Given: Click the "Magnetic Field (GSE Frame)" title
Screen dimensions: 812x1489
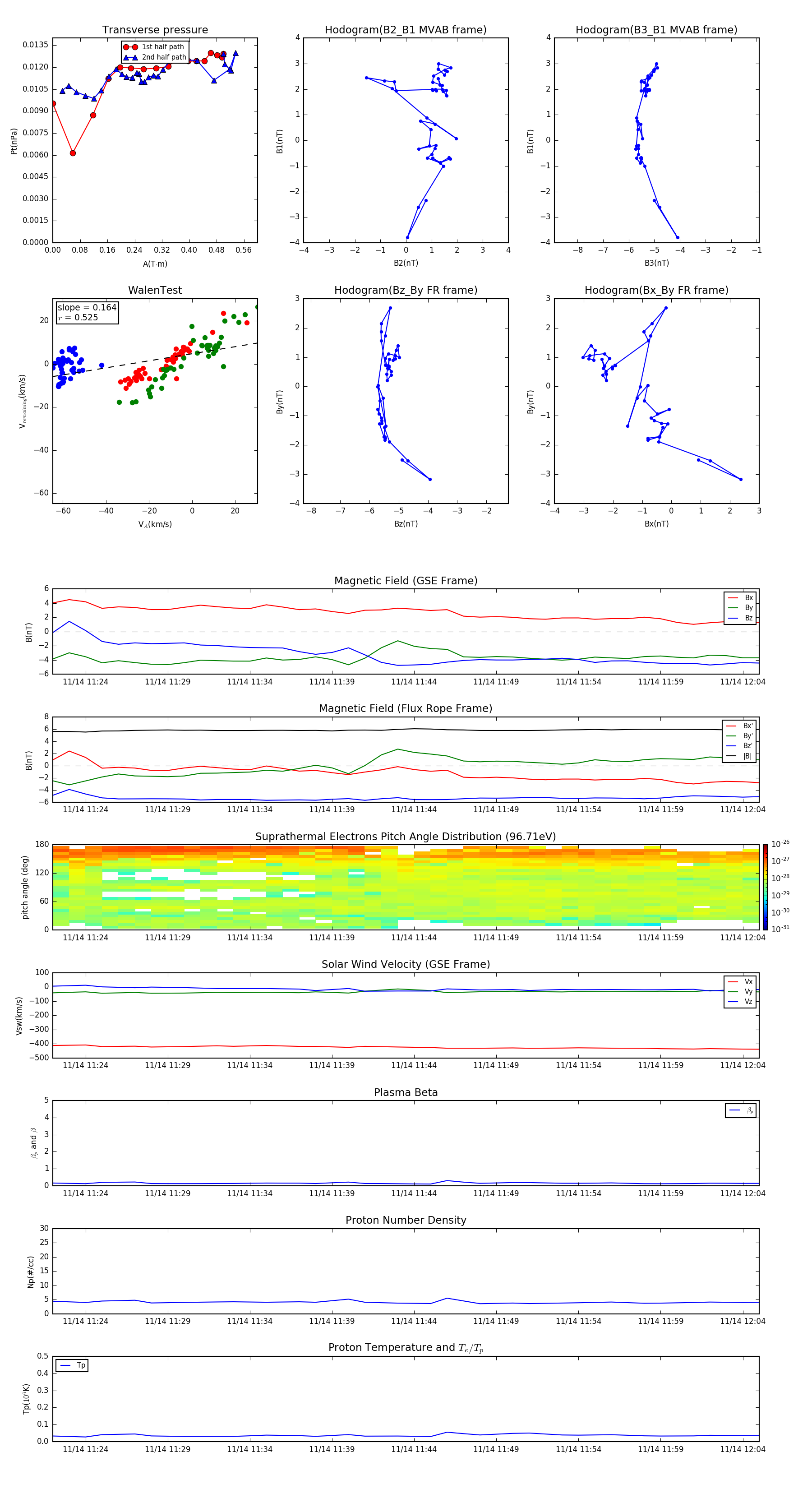Looking at the screenshot, I should (406, 581).
